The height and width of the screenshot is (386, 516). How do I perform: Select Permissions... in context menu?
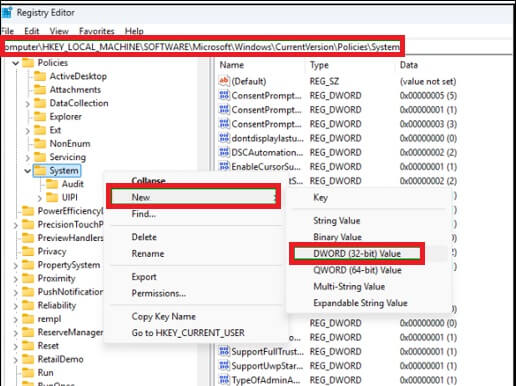pos(159,293)
